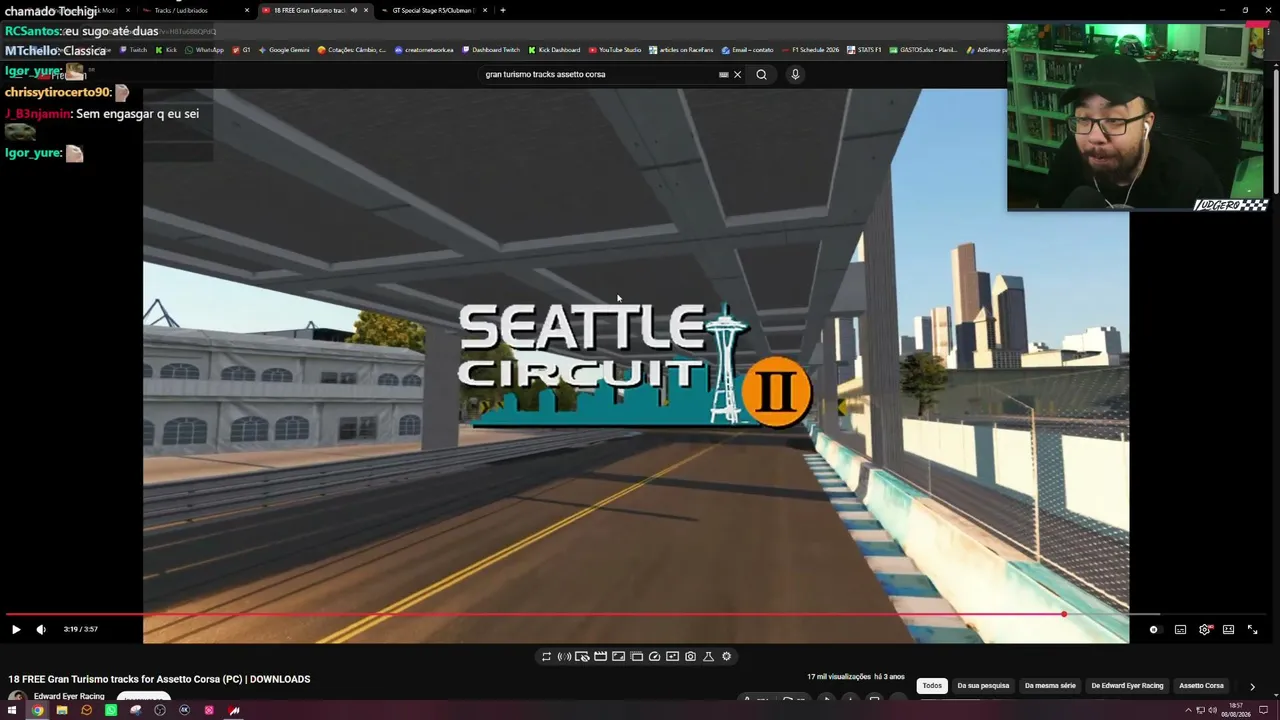Select the 'Da mesma série' filter chip

click(x=1050, y=686)
